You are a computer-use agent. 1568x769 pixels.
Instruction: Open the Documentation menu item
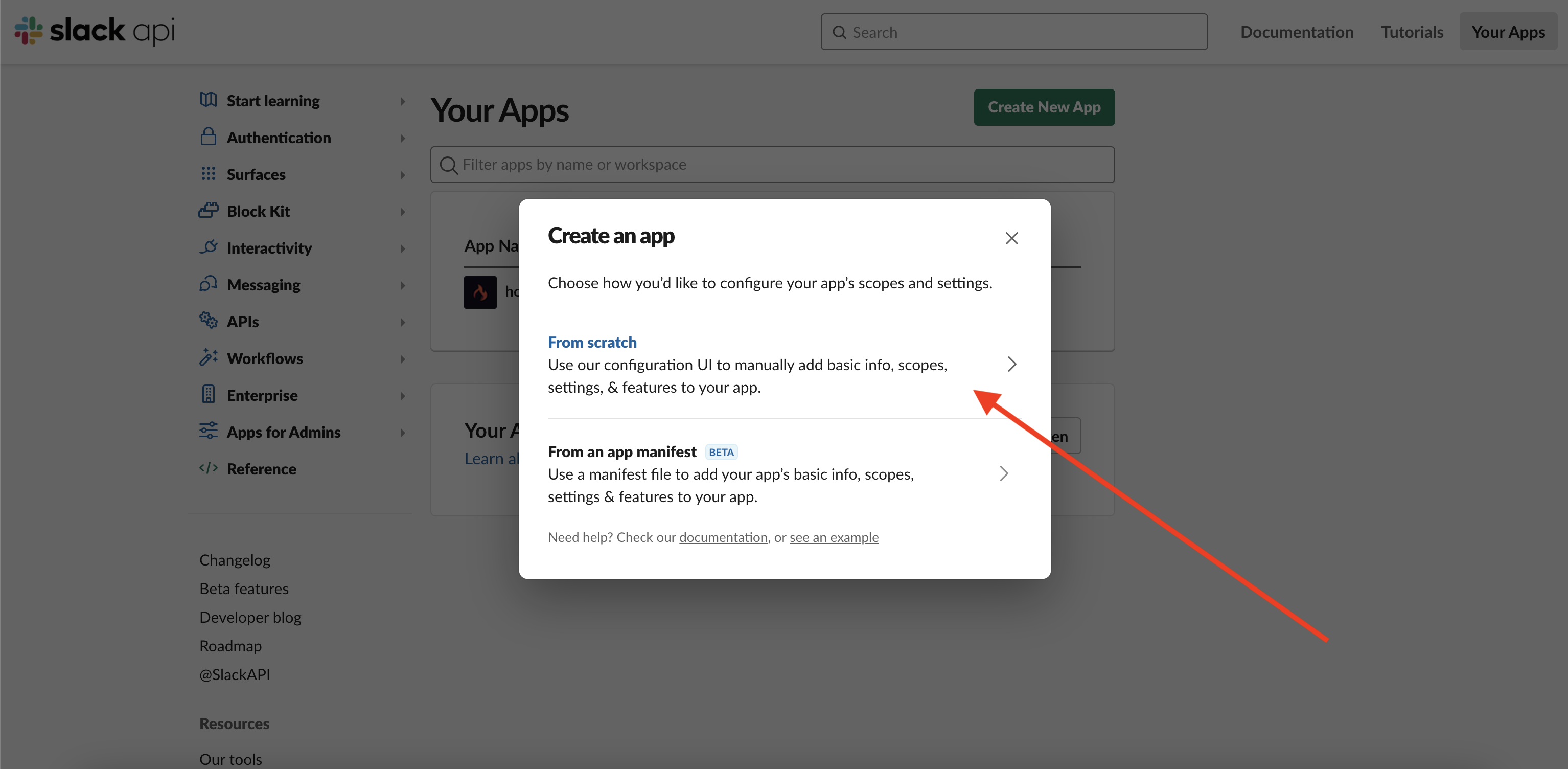1297,32
